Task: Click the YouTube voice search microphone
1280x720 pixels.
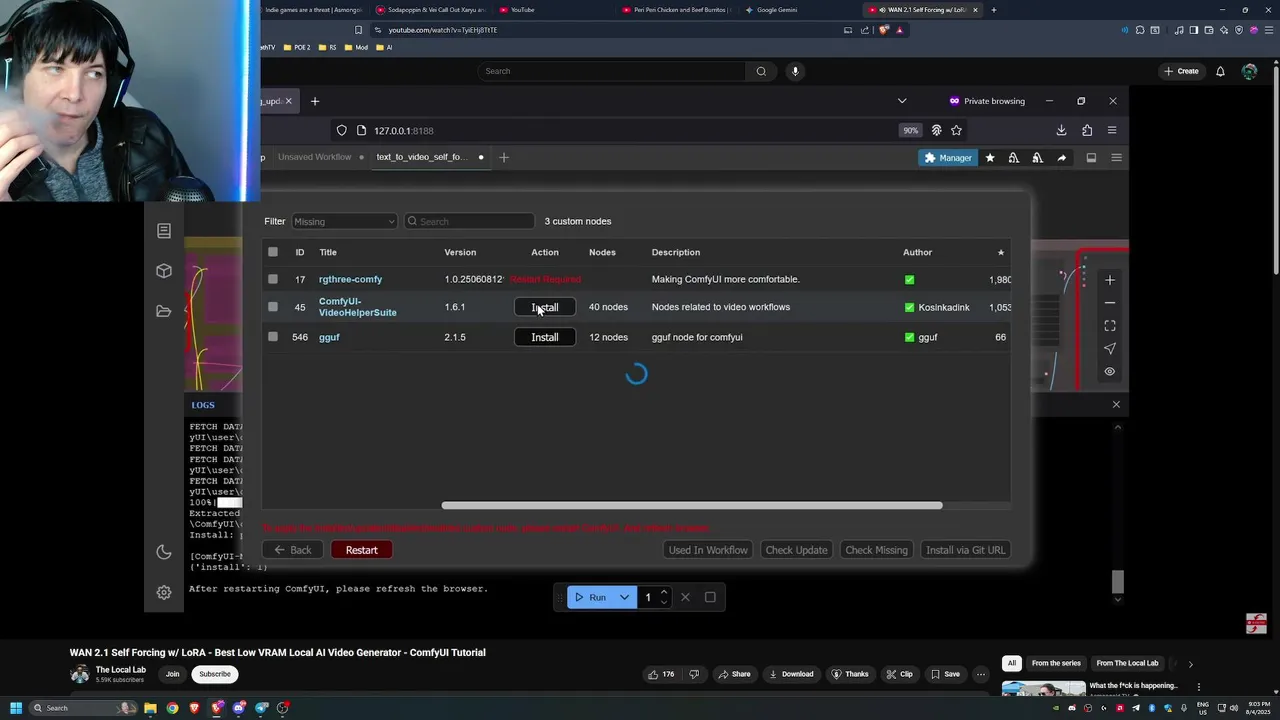Action: (x=795, y=71)
